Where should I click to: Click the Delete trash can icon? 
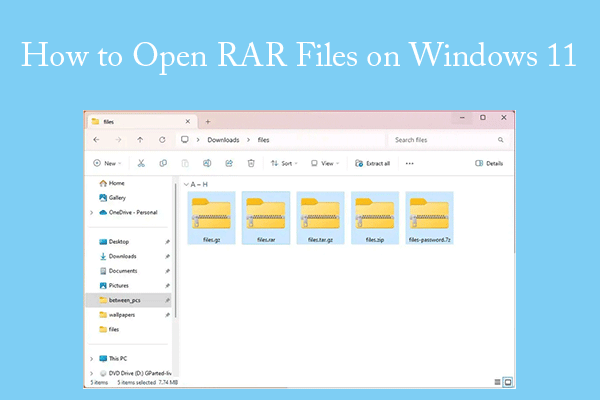[x=251, y=163]
